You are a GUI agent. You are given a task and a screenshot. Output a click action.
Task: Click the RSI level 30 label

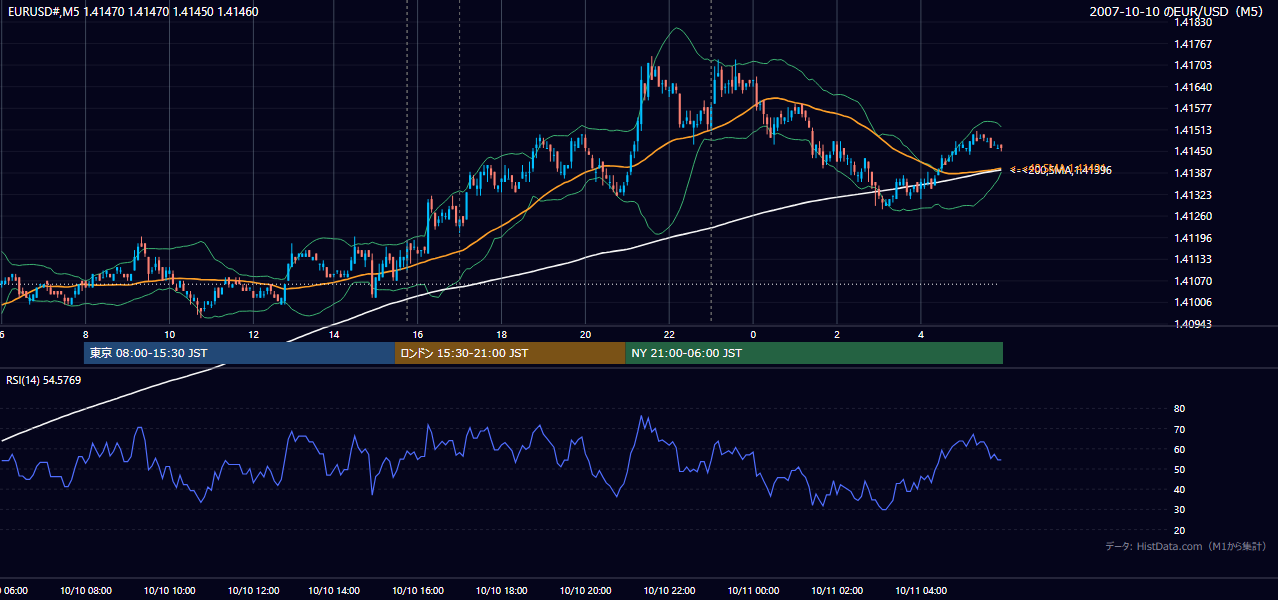coord(1179,510)
